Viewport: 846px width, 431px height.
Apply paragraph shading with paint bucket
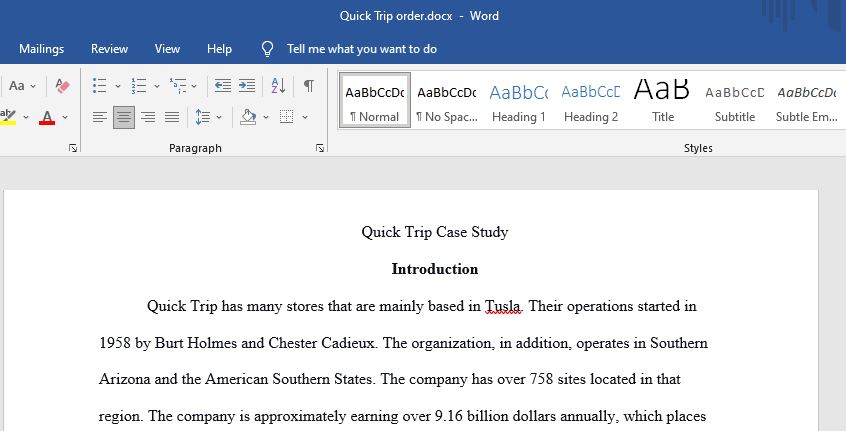pos(248,117)
